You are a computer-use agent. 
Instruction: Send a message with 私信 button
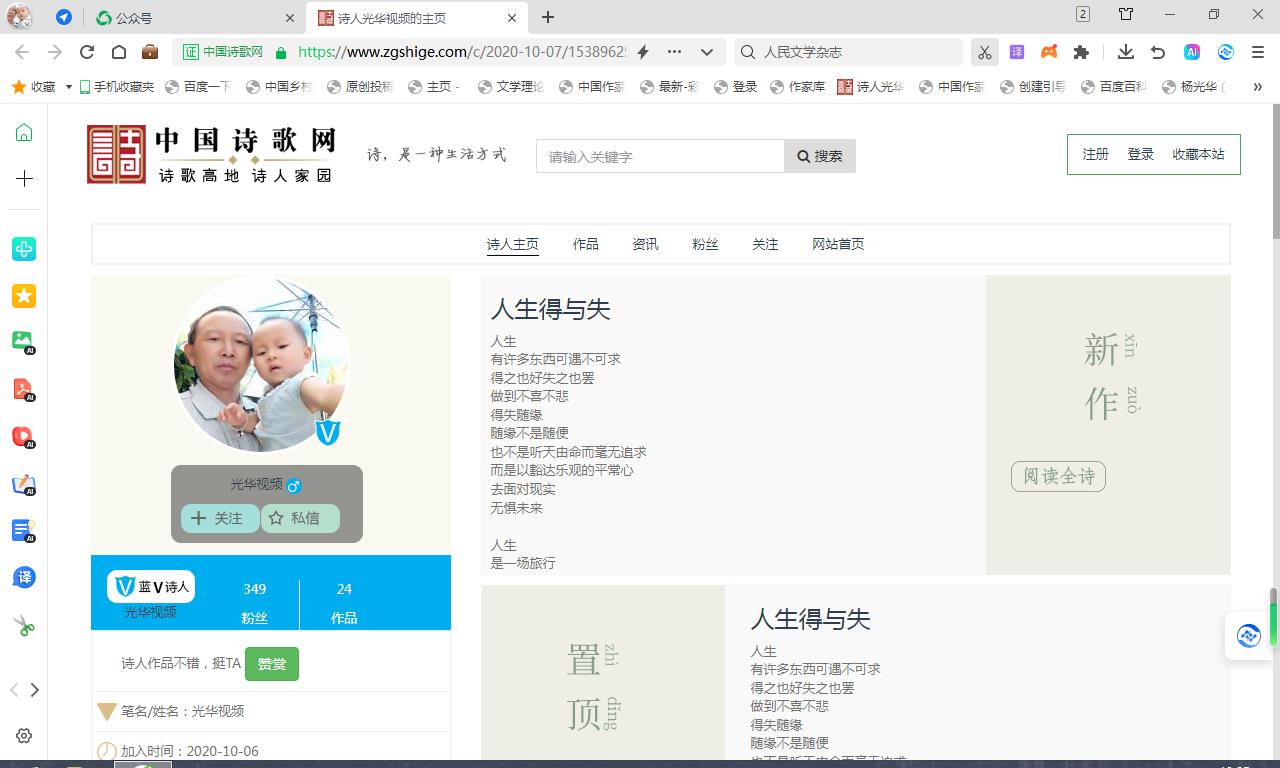pyautogui.click(x=300, y=518)
